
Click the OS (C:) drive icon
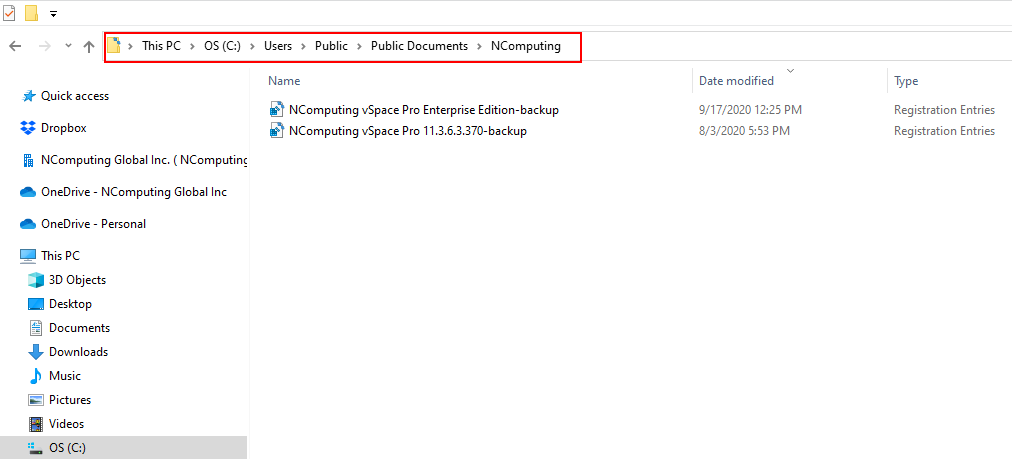(35, 448)
